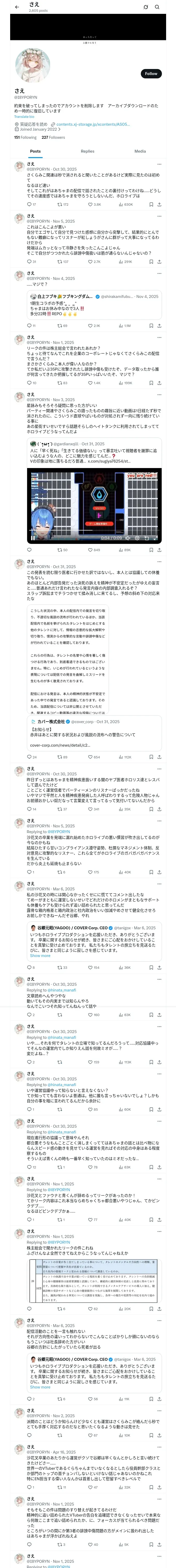176x1568 pixels.
Task: Go back using the top arrow
Action: tap(17, 7)
